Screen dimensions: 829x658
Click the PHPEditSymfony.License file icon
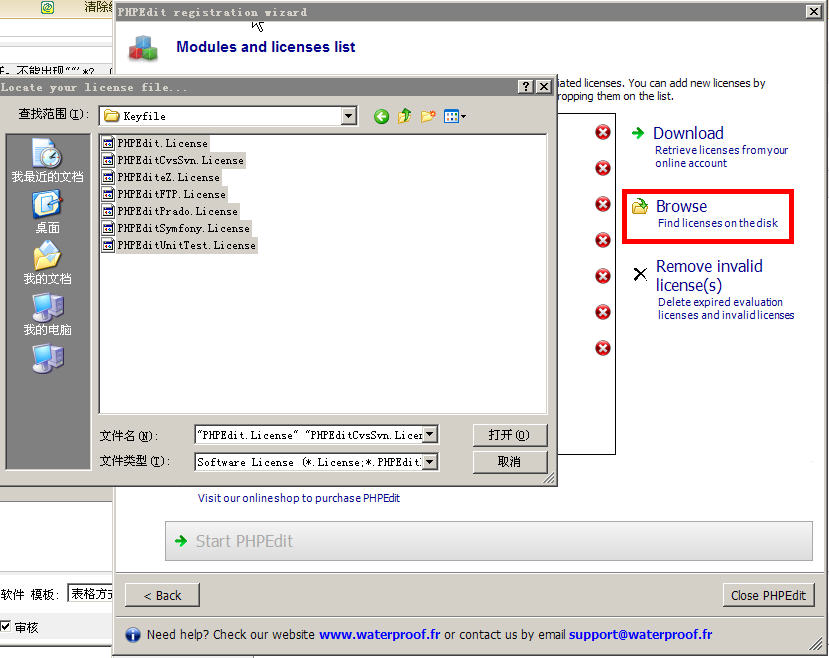108,228
